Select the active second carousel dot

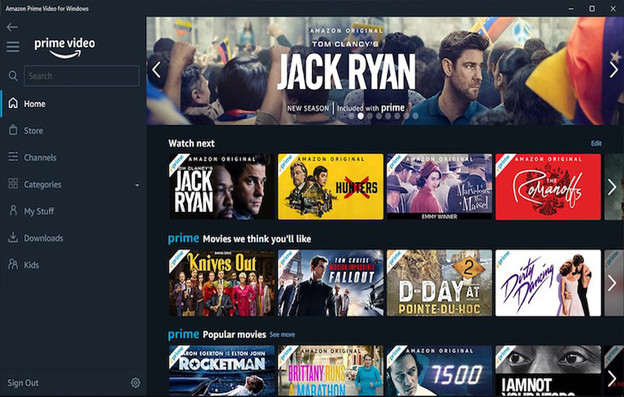point(361,116)
